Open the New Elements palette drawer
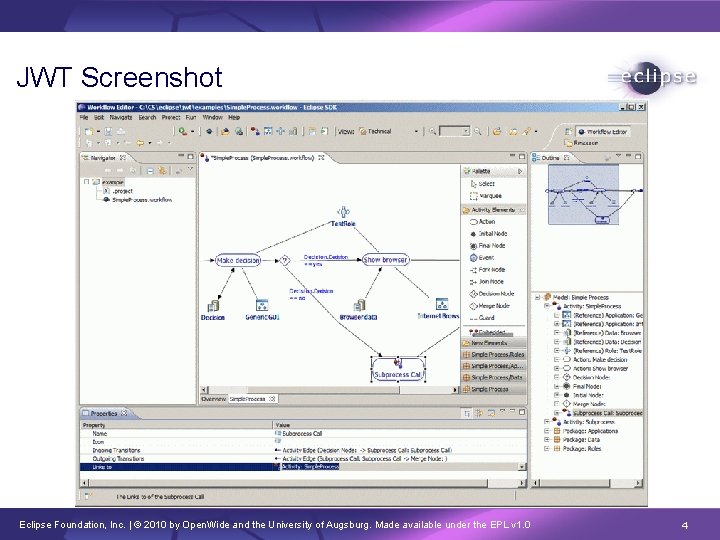The image size is (720, 540). point(494,343)
